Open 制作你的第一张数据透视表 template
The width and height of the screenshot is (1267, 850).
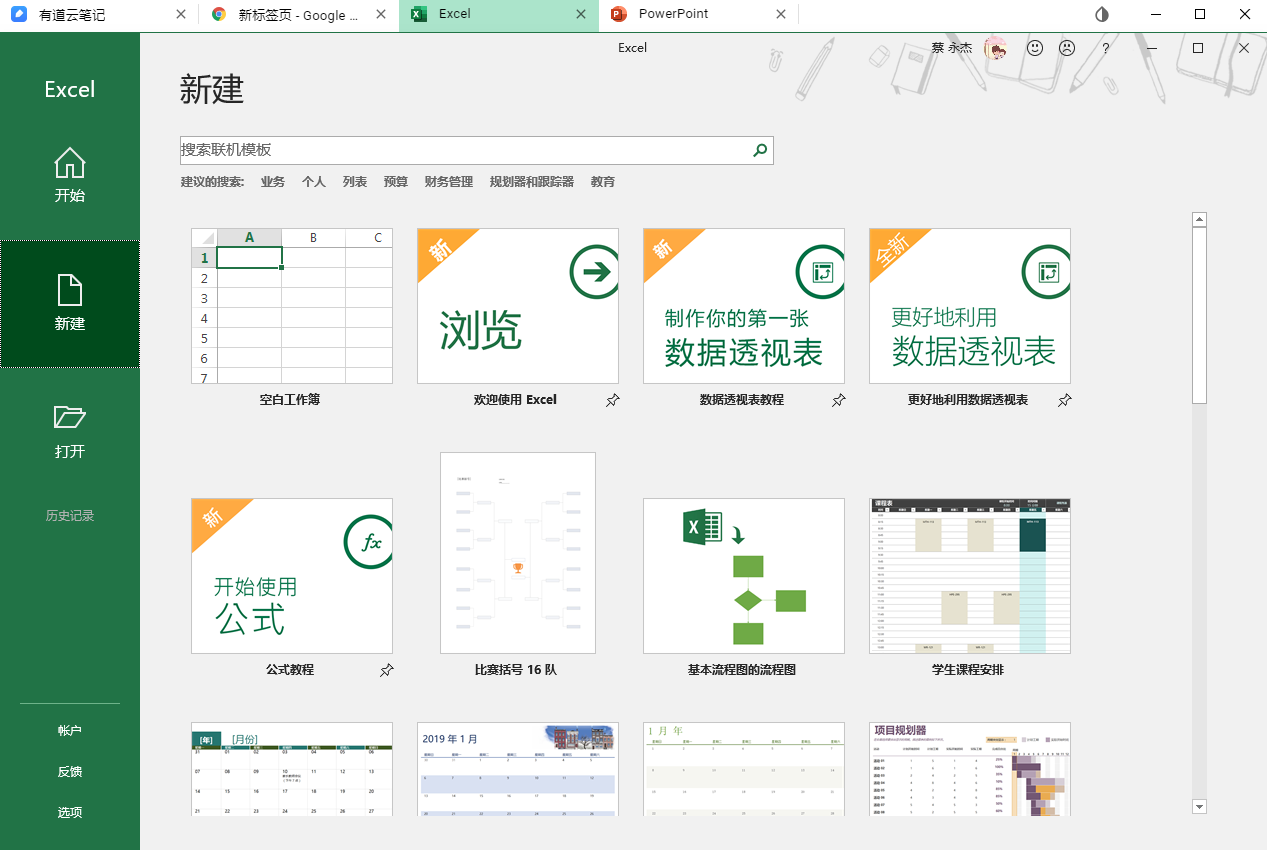[x=744, y=306]
